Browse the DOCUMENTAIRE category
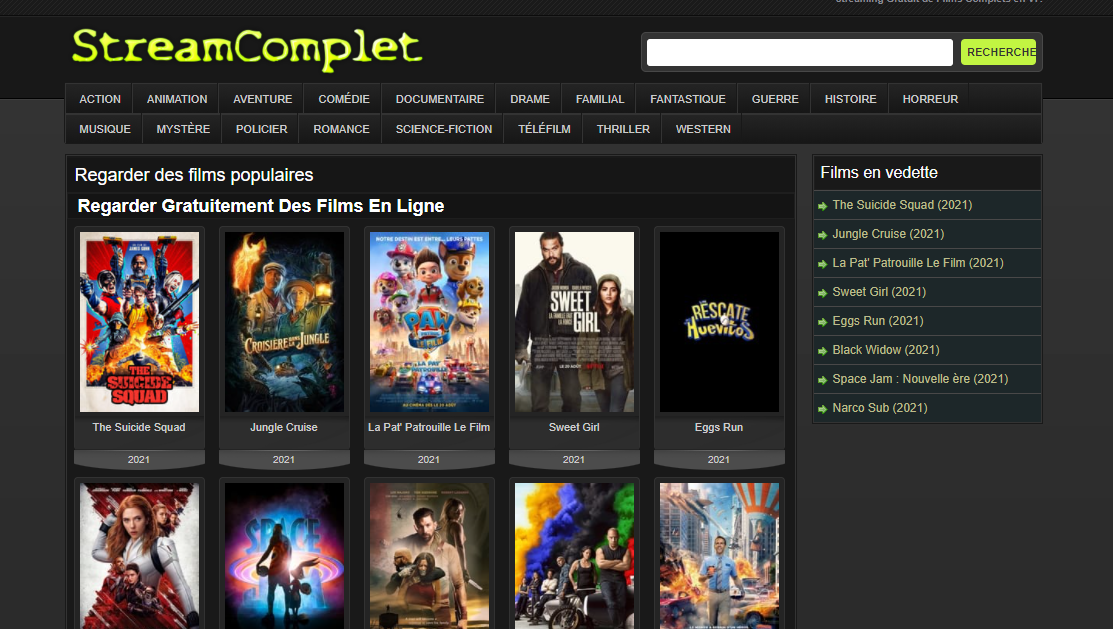 point(439,99)
